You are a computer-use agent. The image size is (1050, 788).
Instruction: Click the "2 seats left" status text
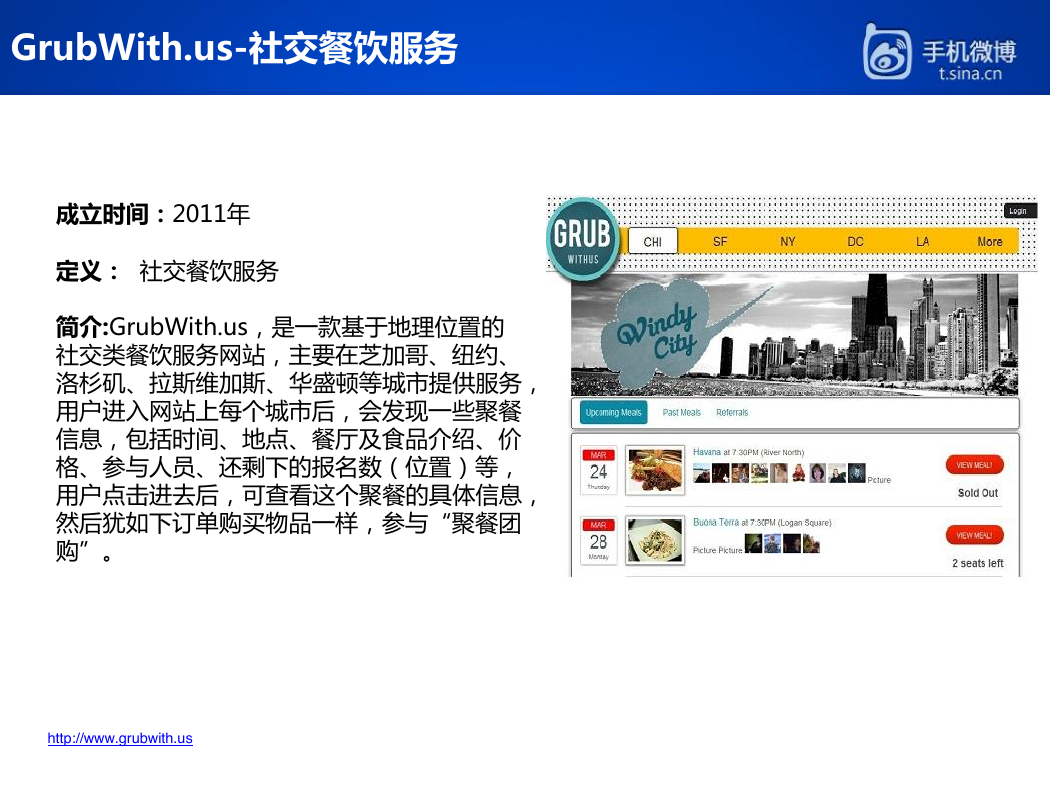click(978, 563)
